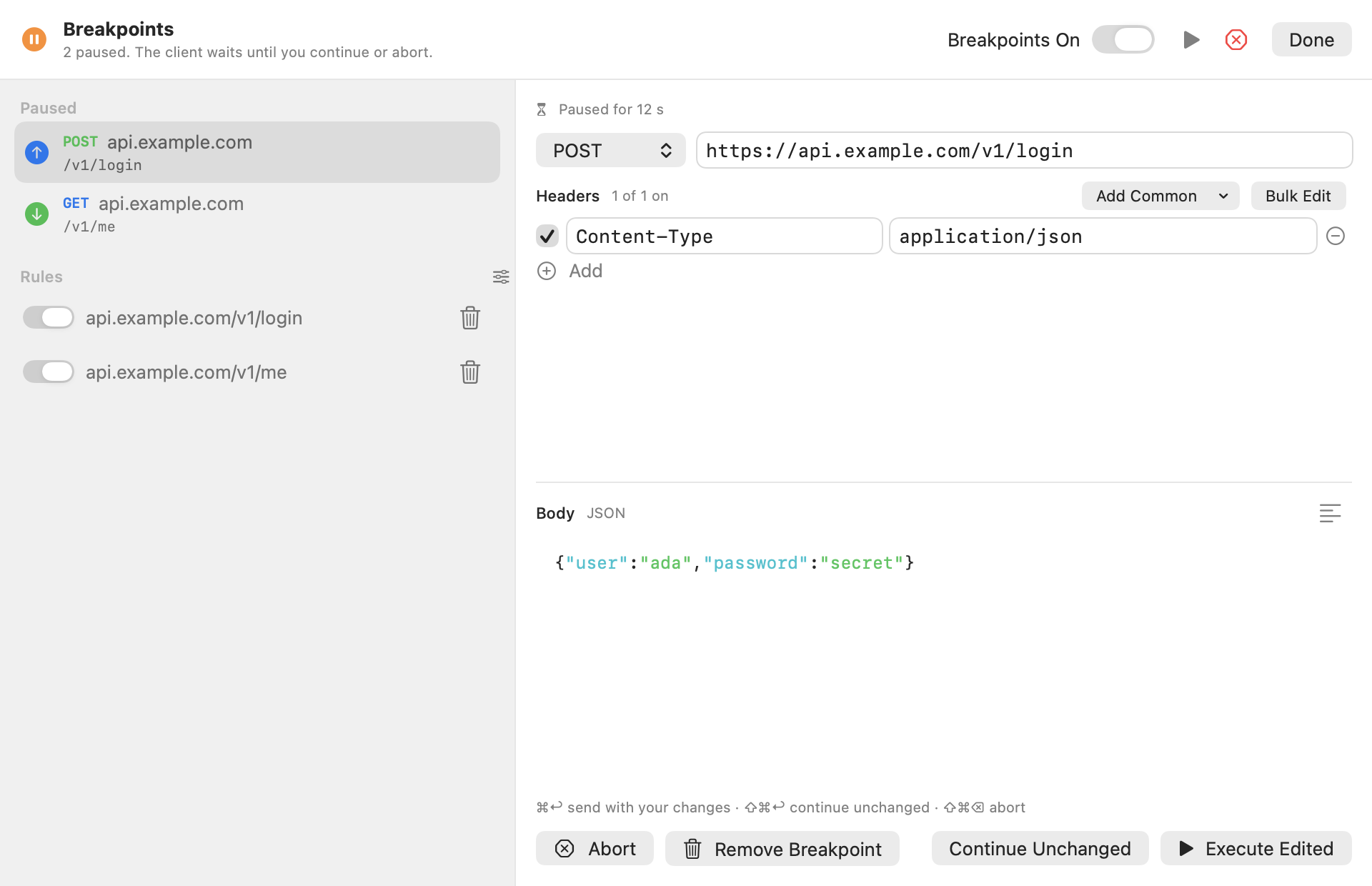The height and width of the screenshot is (886, 1372).
Task: Toggle the api.example.com/v1/login rule switch
Action: 49,317
